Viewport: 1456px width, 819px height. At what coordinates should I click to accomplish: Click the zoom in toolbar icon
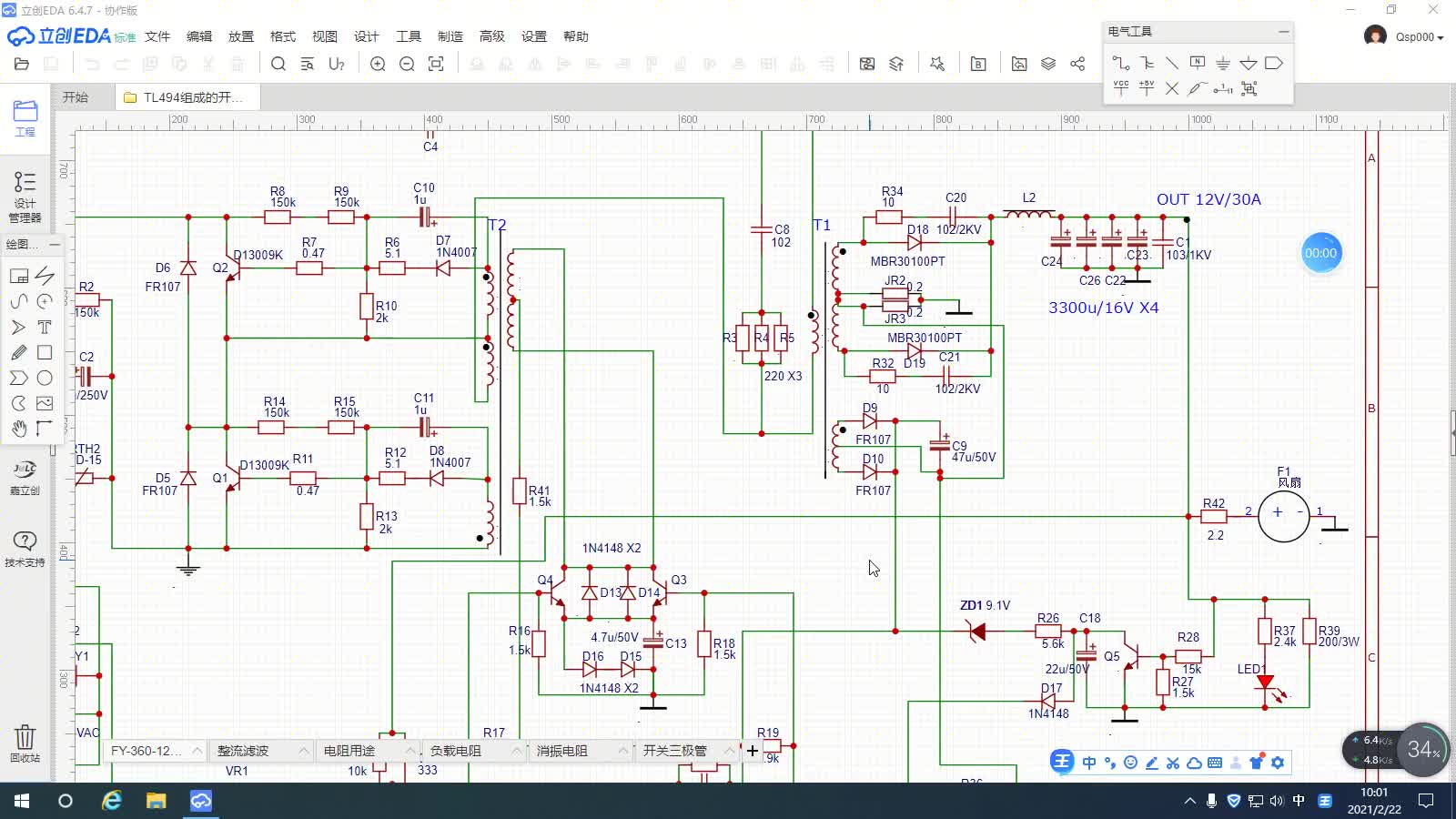[378, 64]
